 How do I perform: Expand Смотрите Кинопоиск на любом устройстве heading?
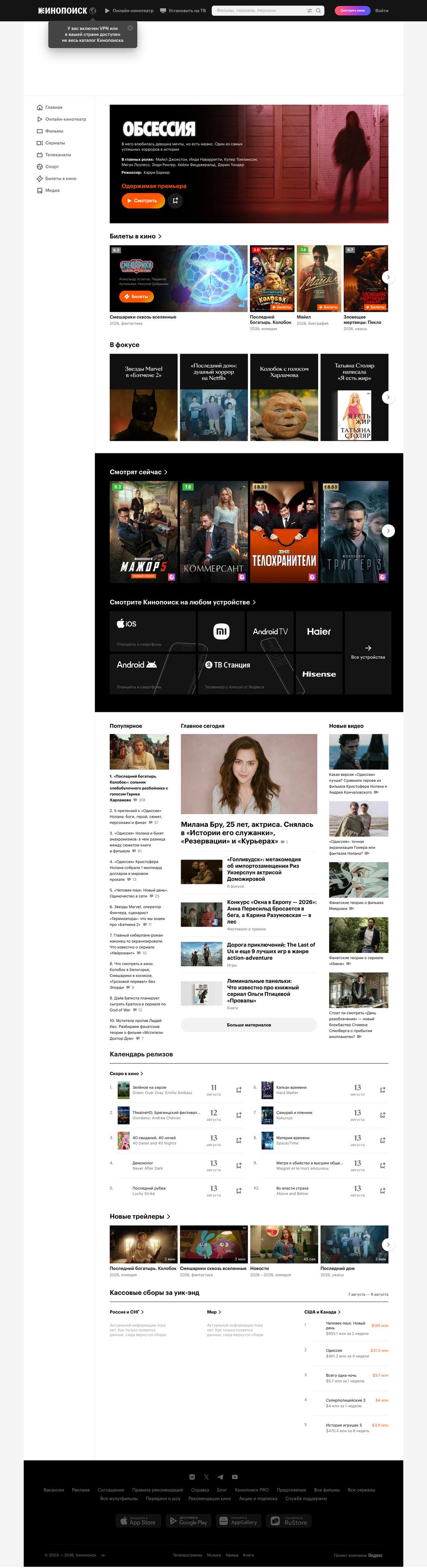click(182, 602)
